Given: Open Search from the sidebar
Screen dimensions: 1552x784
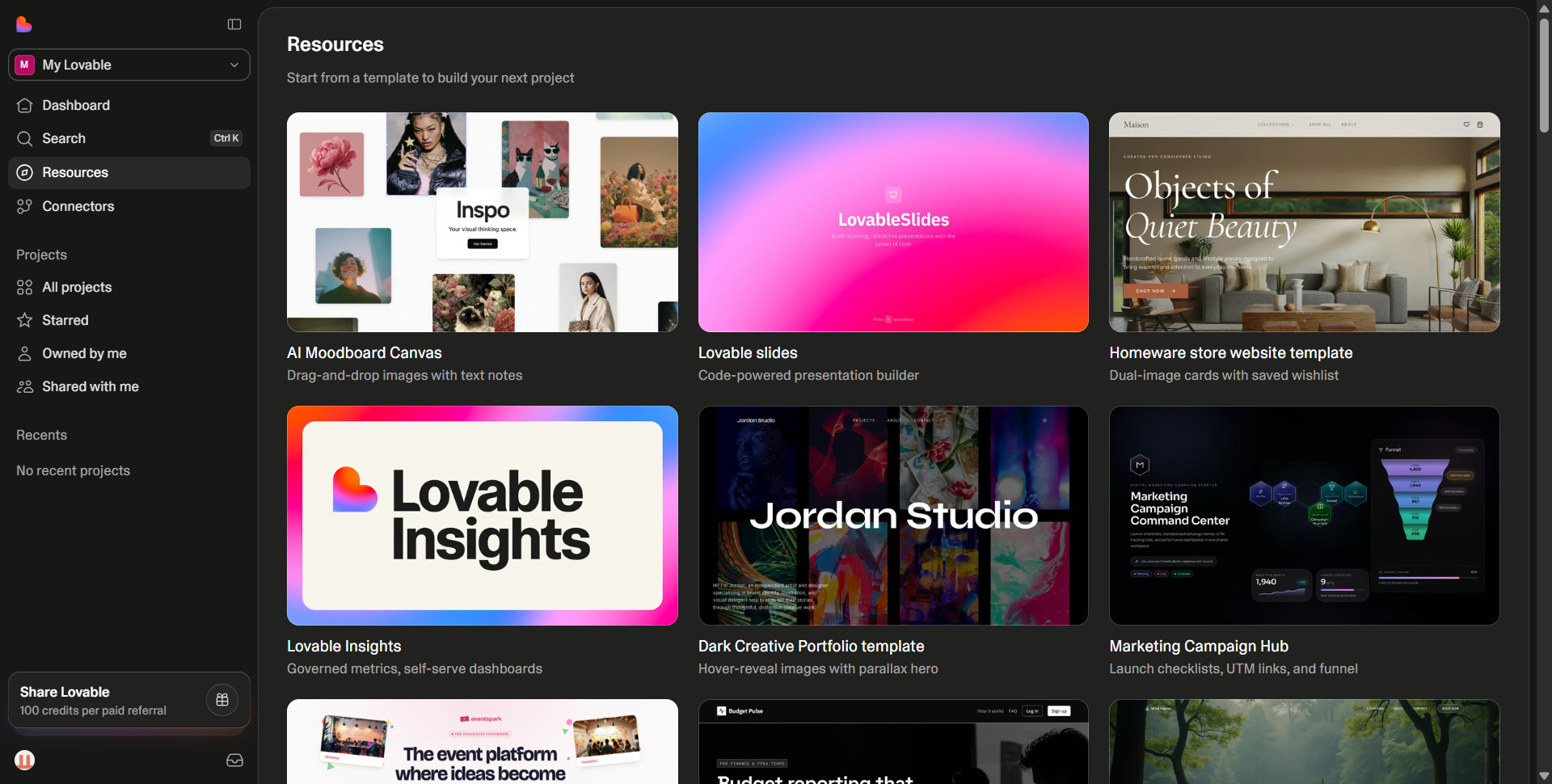Looking at the screenshot, I should pyautogui.click(x=129, y=138).
